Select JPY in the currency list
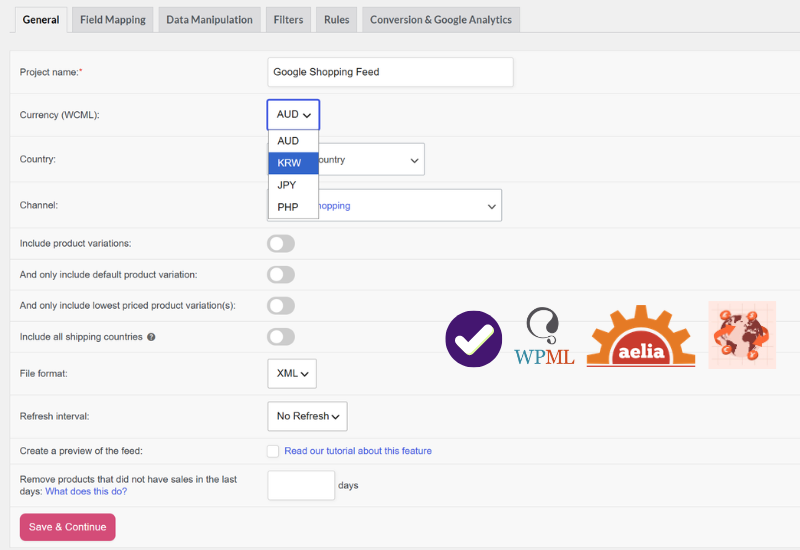The height and width of the screenshot is (550, 800). (x=293, y=185)
